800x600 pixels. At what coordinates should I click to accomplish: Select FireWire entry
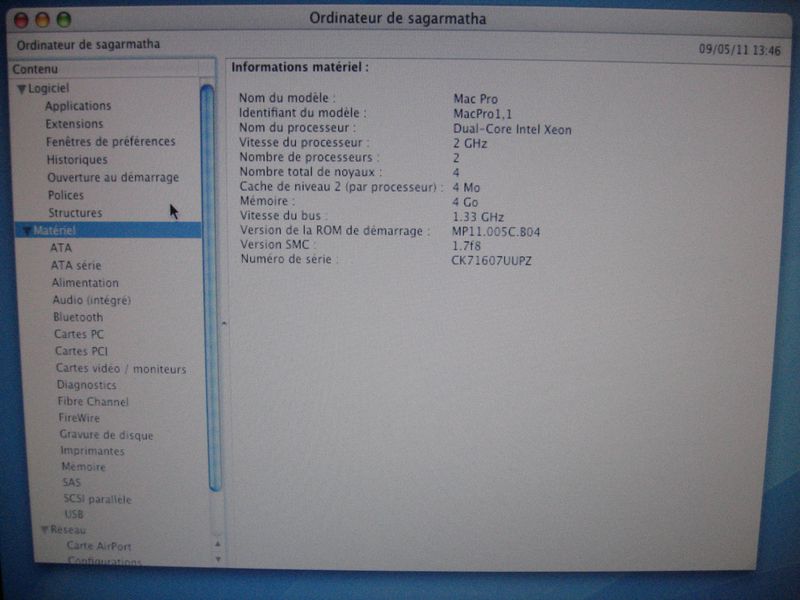point(79,418)
